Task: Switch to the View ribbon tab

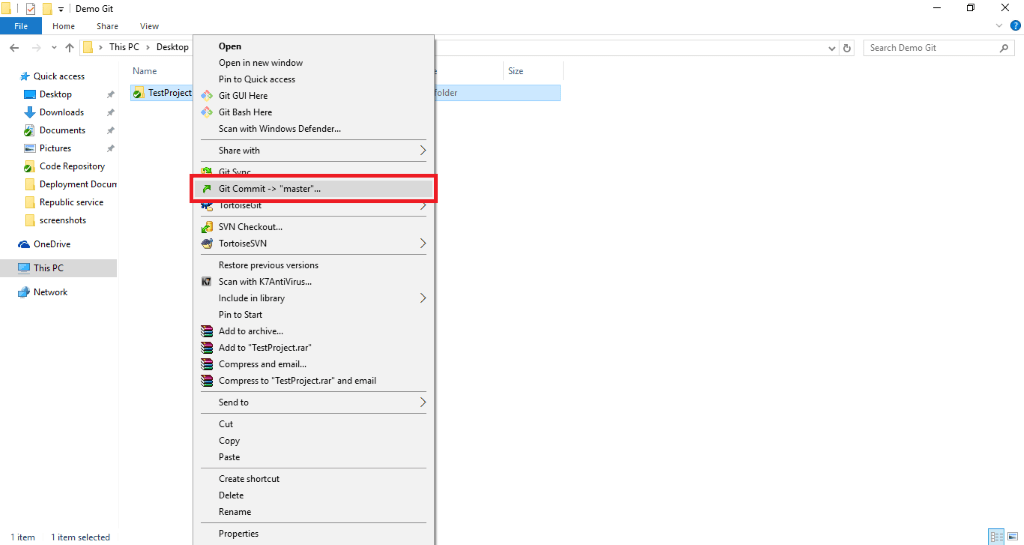Action: [149, 26]
